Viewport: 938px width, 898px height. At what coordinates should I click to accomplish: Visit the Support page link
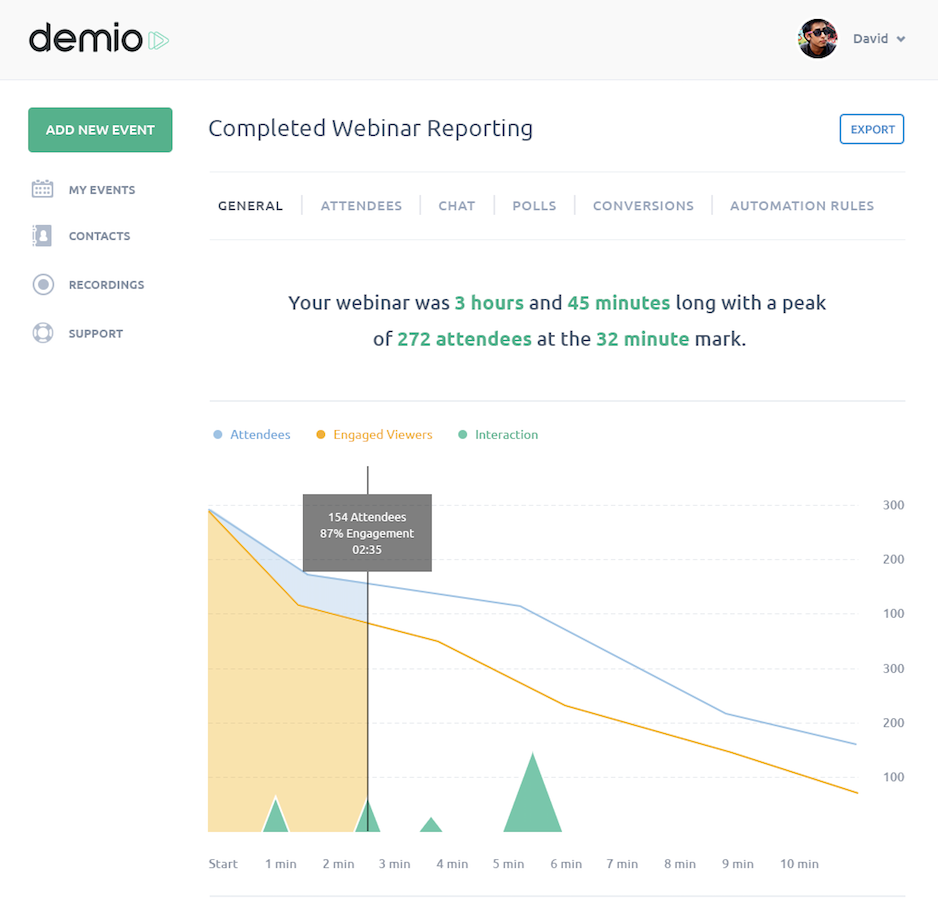click(96, 333)
